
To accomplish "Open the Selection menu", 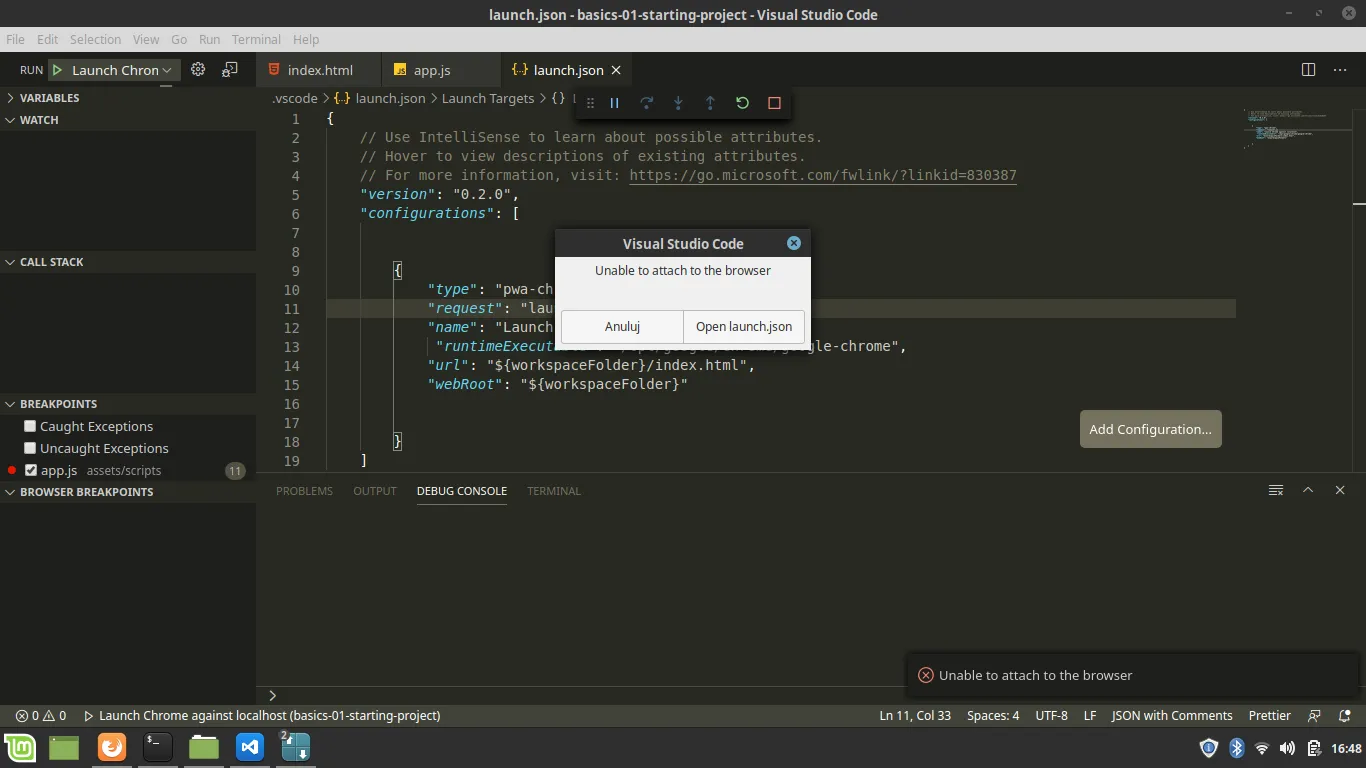I will coord(95,39).
